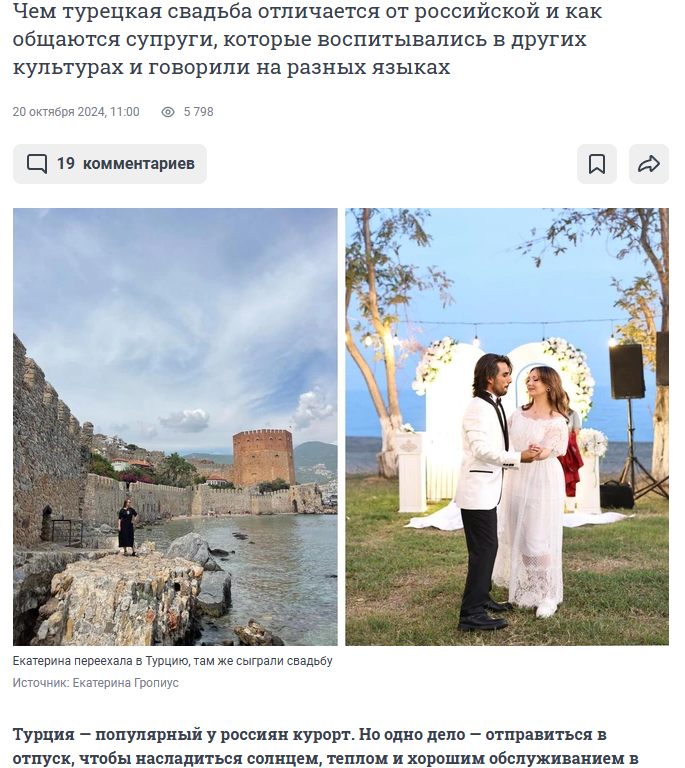Click the lead paragraph starting with Турция
The image size is (685, 768).
326,746
